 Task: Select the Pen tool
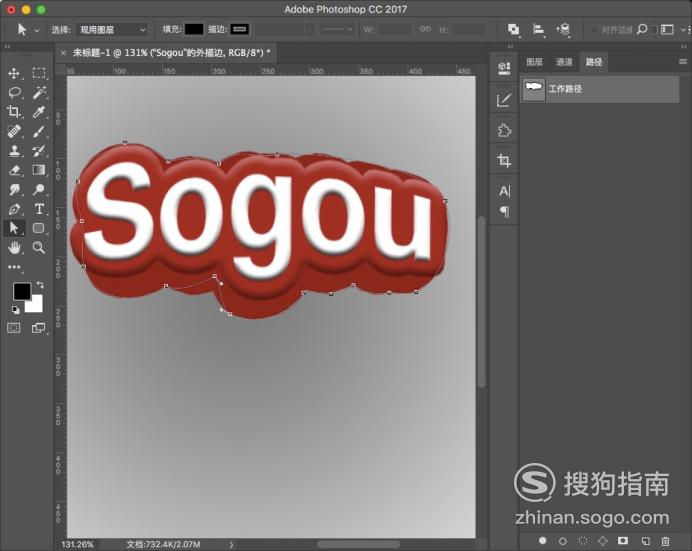tap(14, 209)
